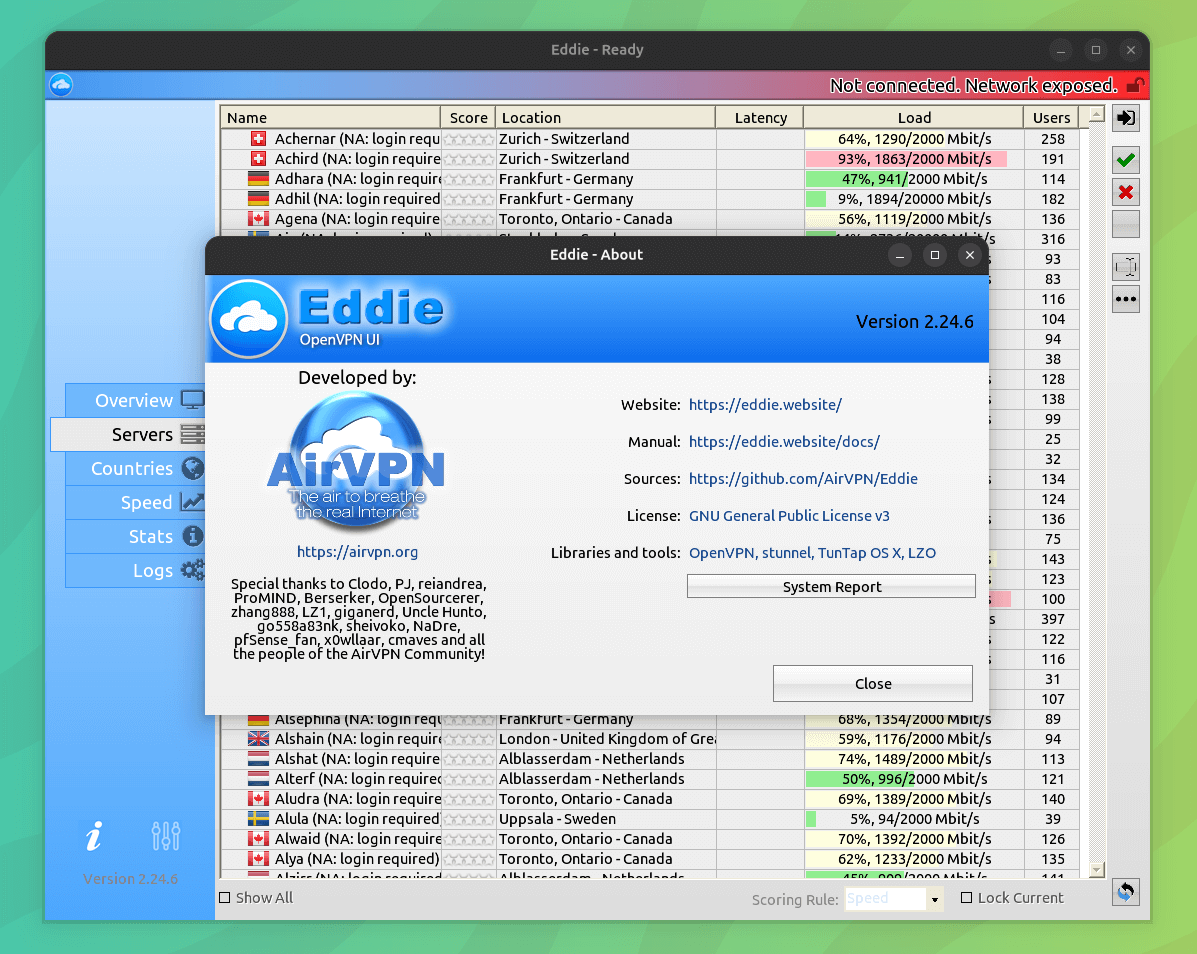
Task: Click Netherlands flag beside Alterf server
Action: click(259, 779)
